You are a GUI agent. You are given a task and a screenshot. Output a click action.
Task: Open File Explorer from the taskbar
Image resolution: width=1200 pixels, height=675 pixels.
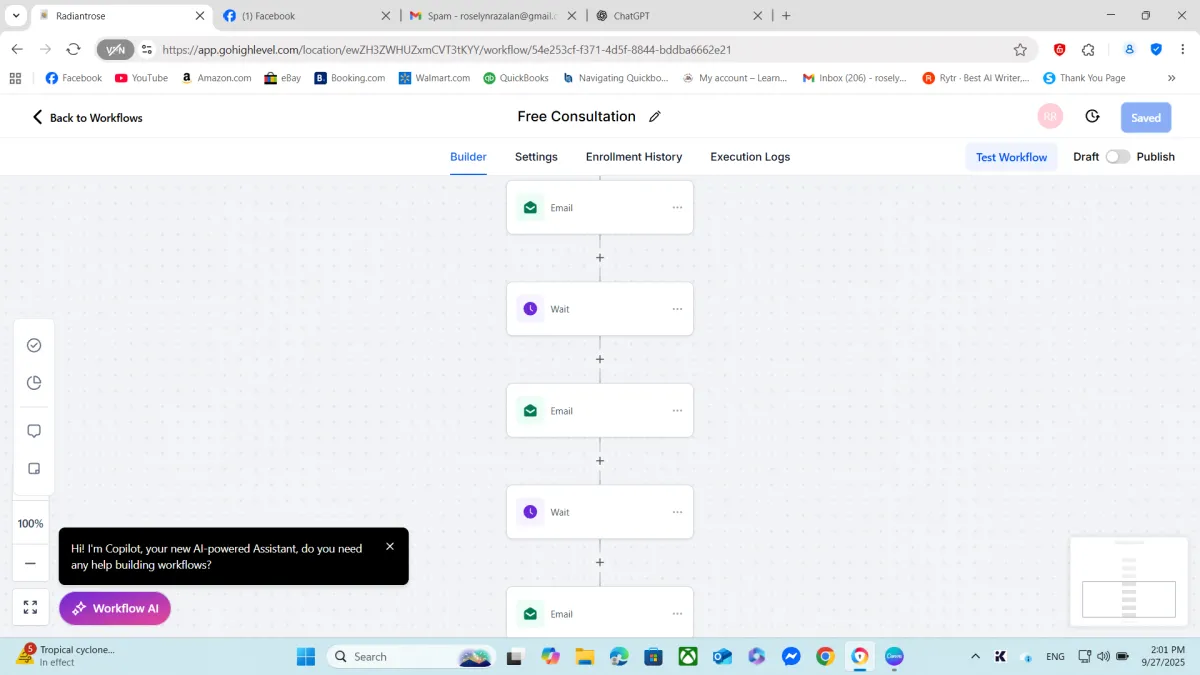pos(584,657)
